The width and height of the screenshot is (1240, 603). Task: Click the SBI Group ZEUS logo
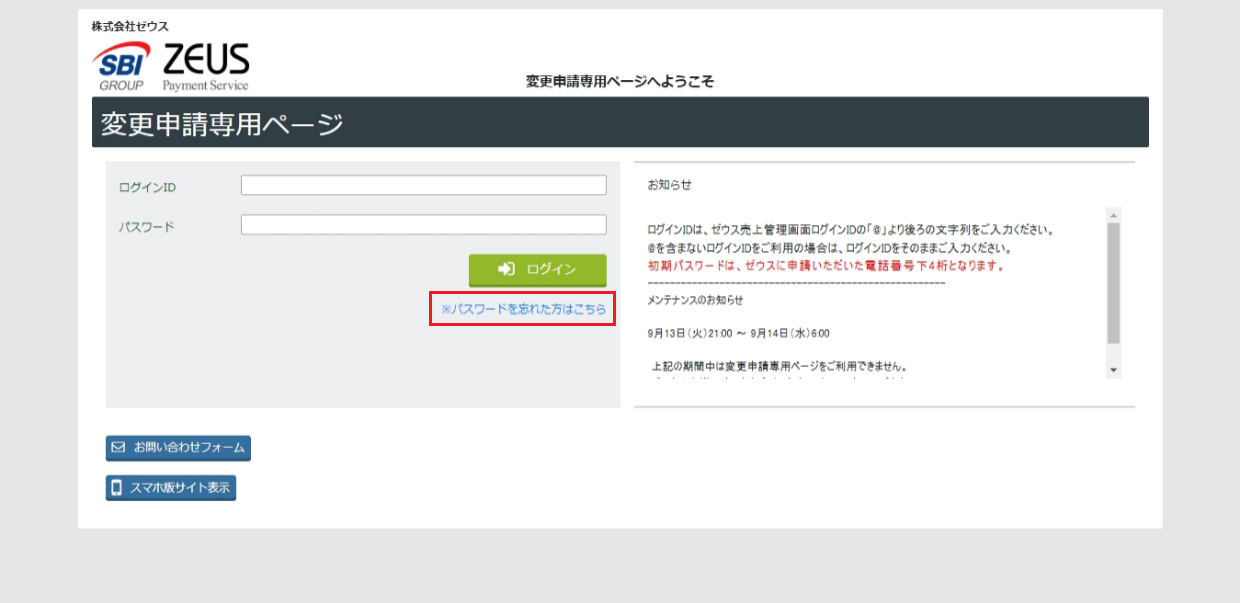(x=171, y=66)
